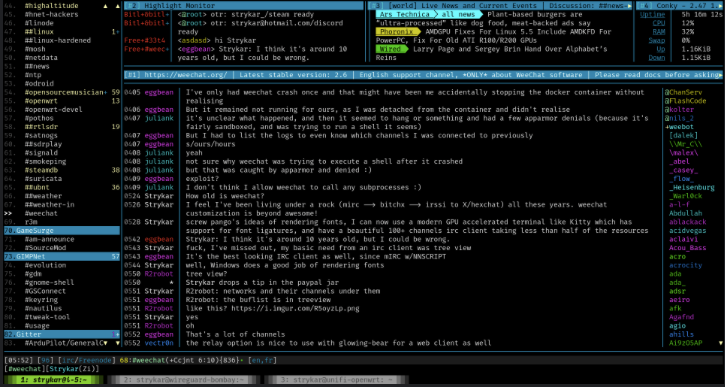Switch to the #hnet-hackers channel
This screenshot has width=725, height=387.
tap(51, 14)
